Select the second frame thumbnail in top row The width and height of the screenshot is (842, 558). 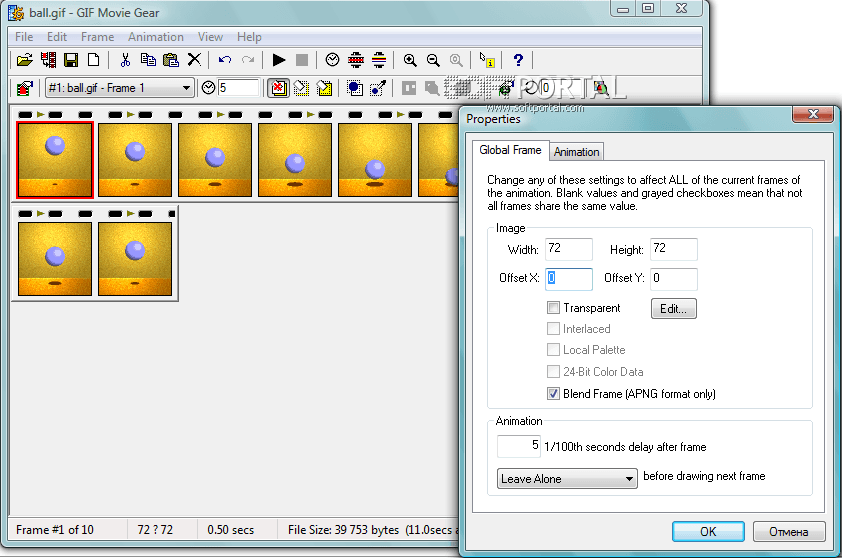click(135, 160)
